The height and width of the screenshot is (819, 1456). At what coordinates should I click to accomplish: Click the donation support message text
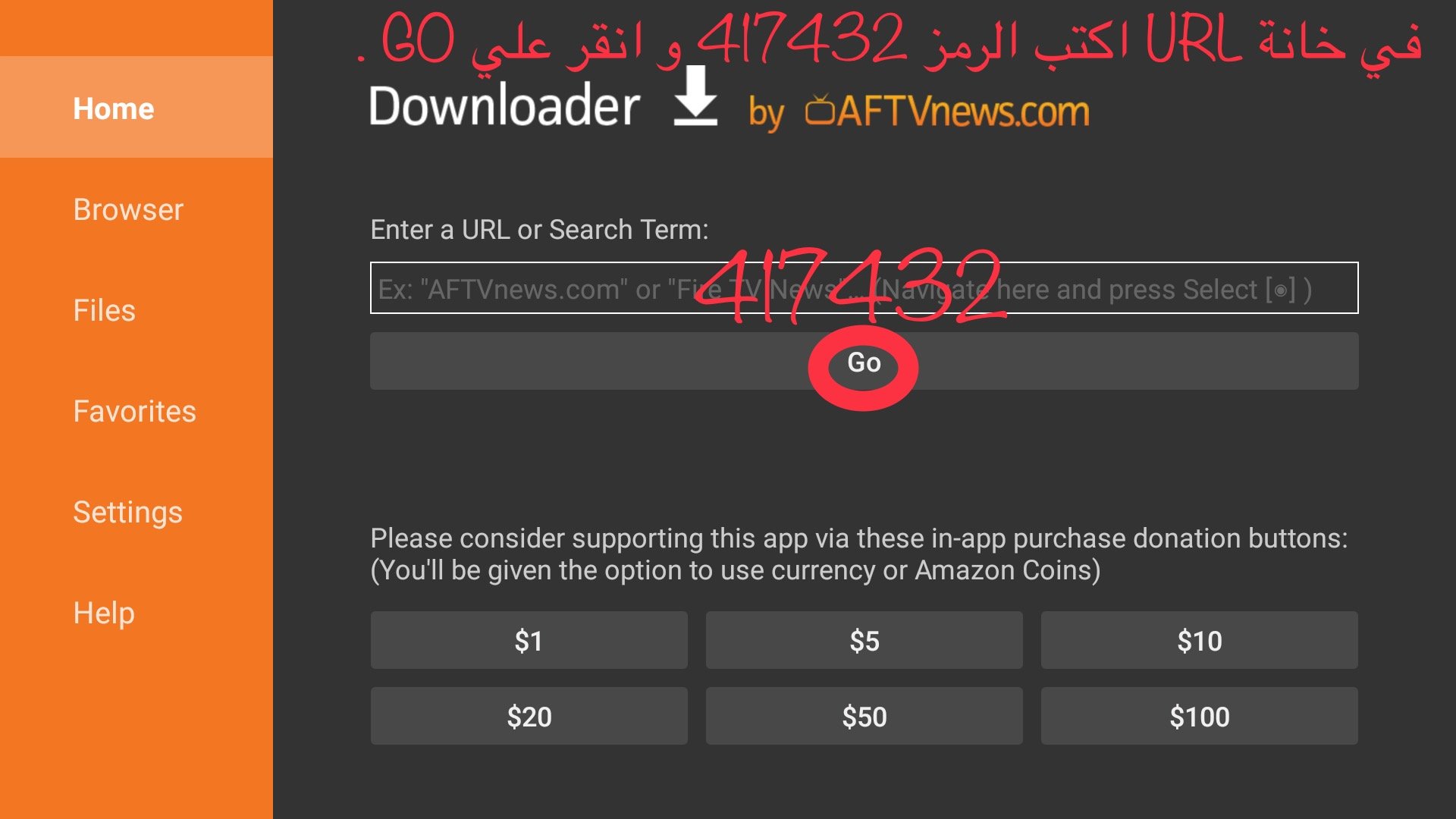click(x=859, y=554)
